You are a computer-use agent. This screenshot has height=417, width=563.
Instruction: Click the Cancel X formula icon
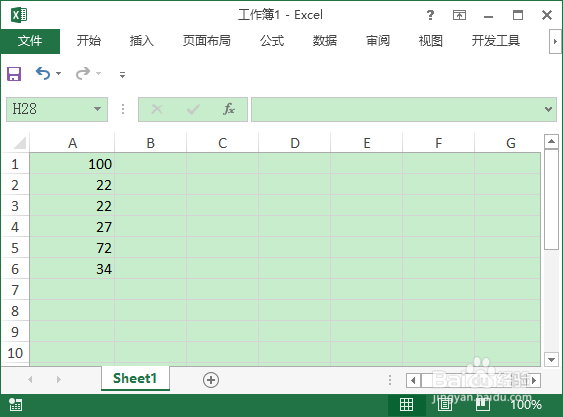click(157, 109)
